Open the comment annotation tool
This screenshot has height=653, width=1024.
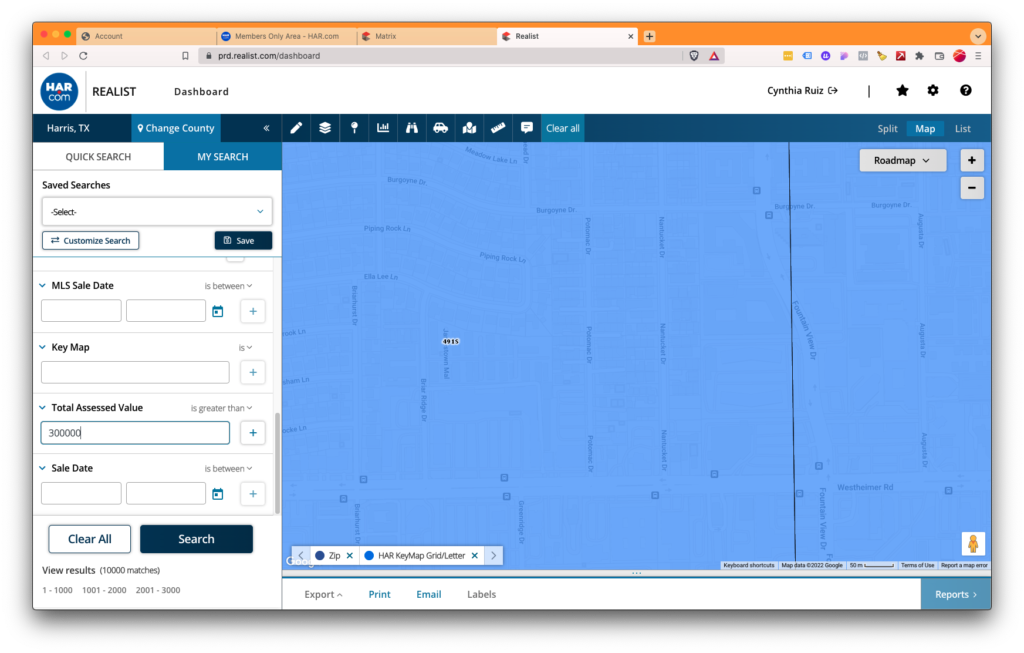tap(527, 128)
